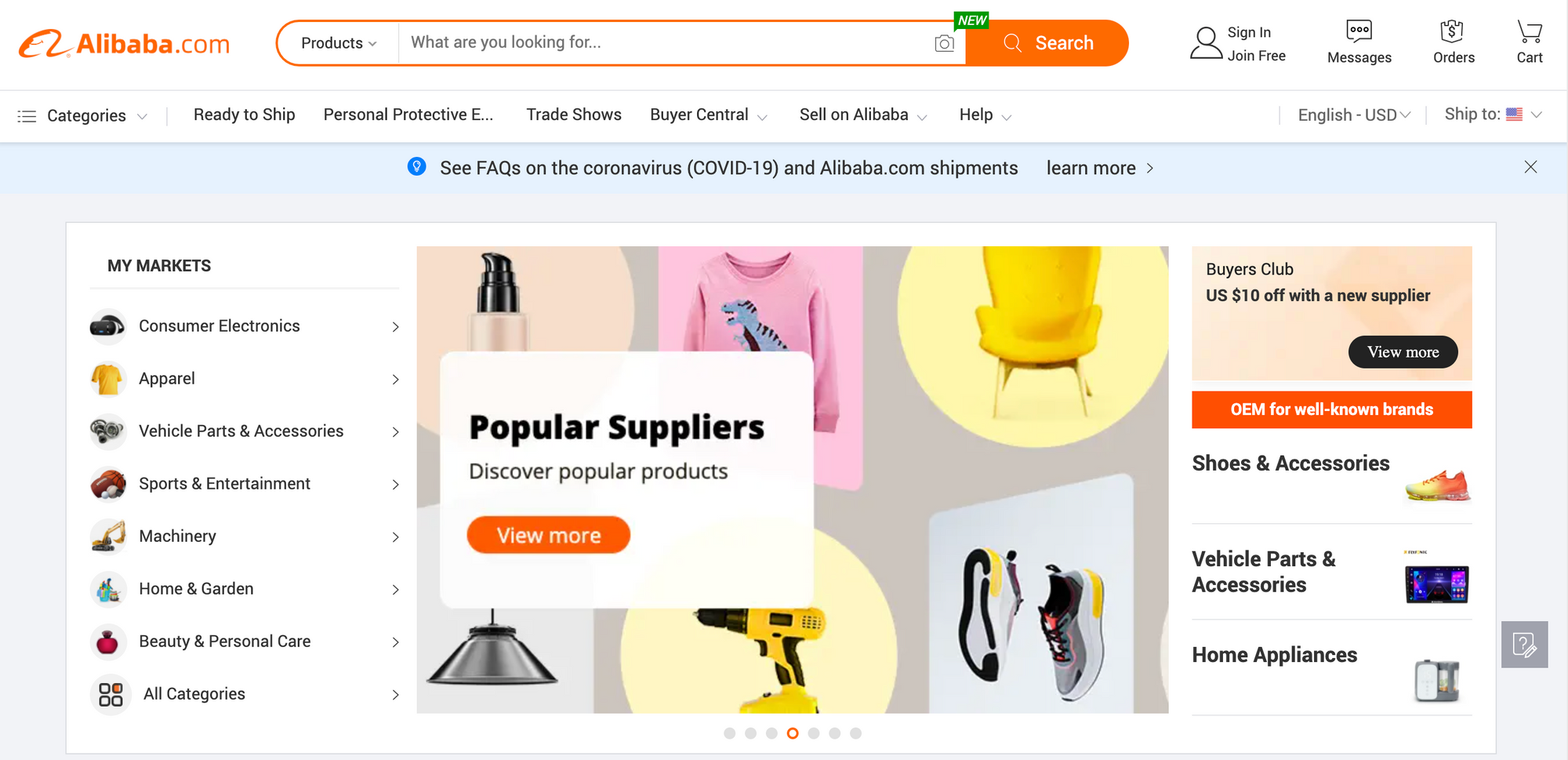Viewport: 1568px width, 760px height.
Task: Select the first carousel dot
Action: [730, 733]
